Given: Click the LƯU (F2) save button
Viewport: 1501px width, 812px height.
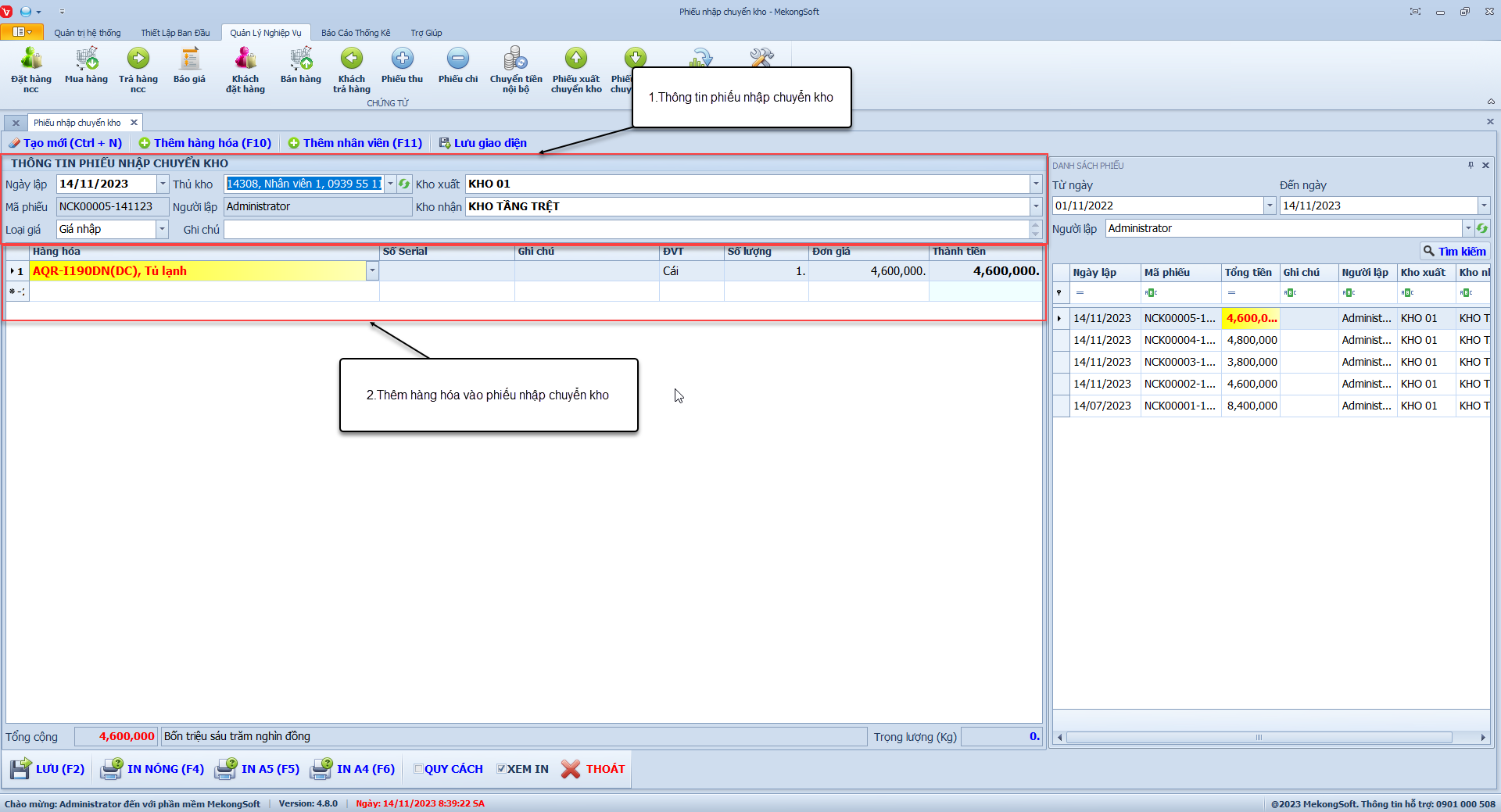Looking at the screenshot, I should [x=48, y=769].
